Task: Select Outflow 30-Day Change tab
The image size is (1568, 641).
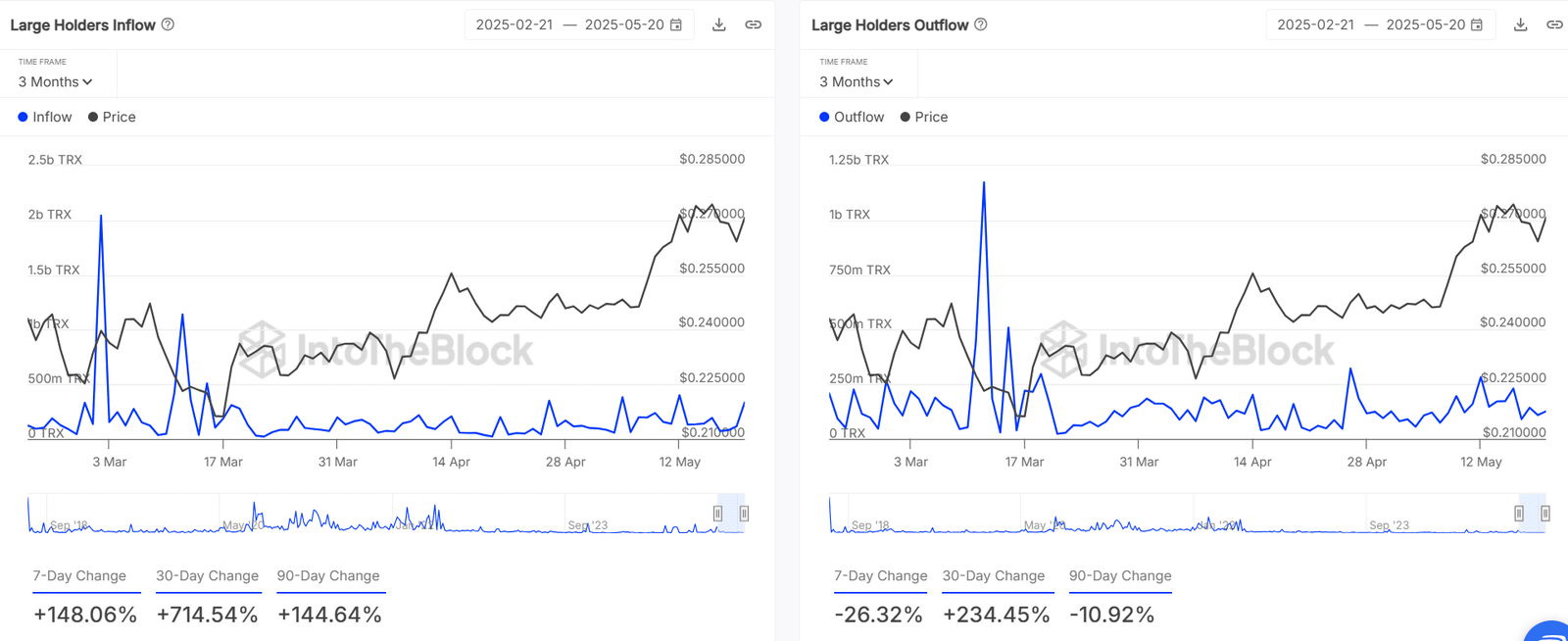Action: click(x=994, y=576)
